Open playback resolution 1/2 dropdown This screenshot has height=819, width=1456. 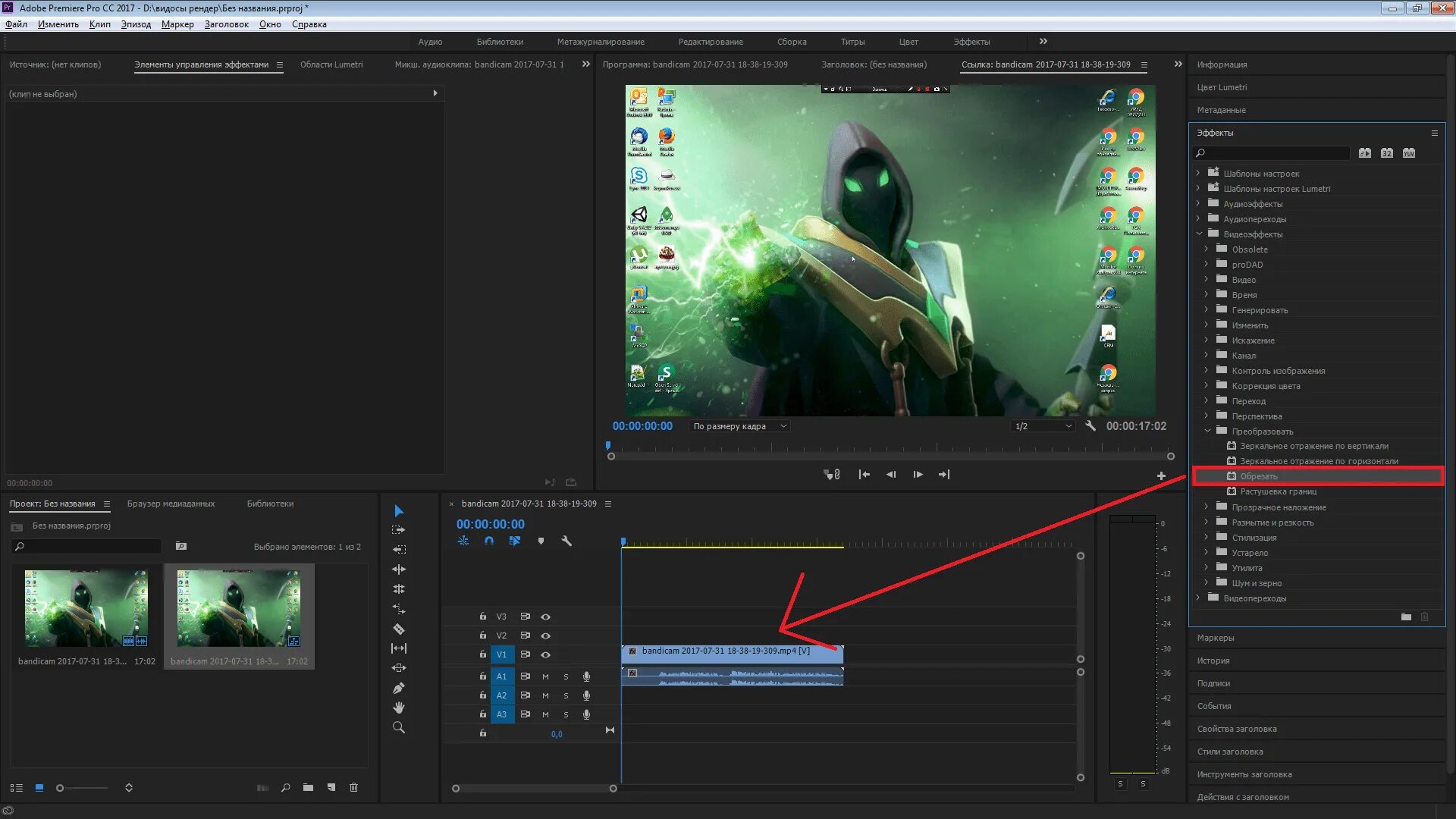click(1043, 426)
